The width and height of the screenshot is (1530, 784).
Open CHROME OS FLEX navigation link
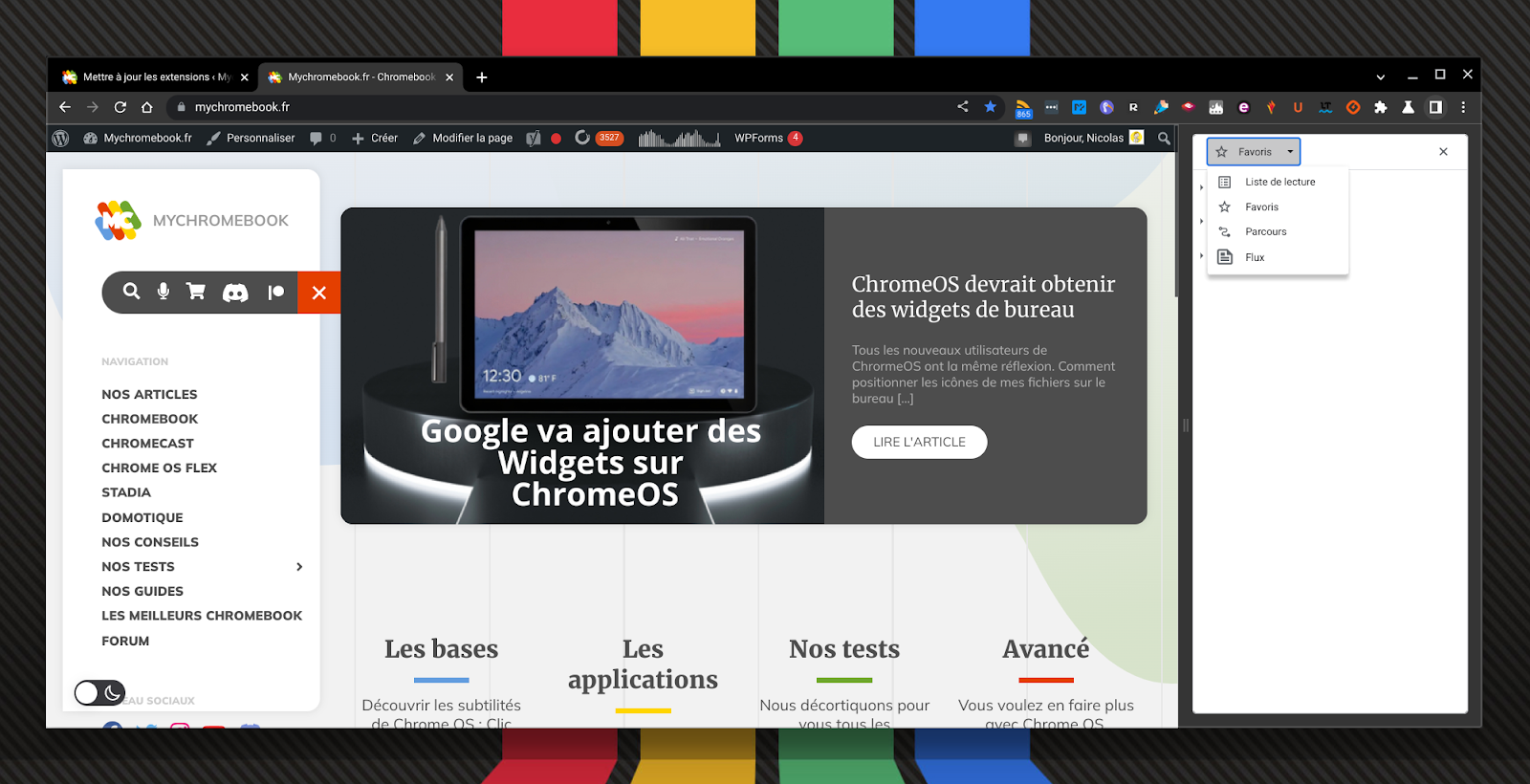(x=160, y=468)
